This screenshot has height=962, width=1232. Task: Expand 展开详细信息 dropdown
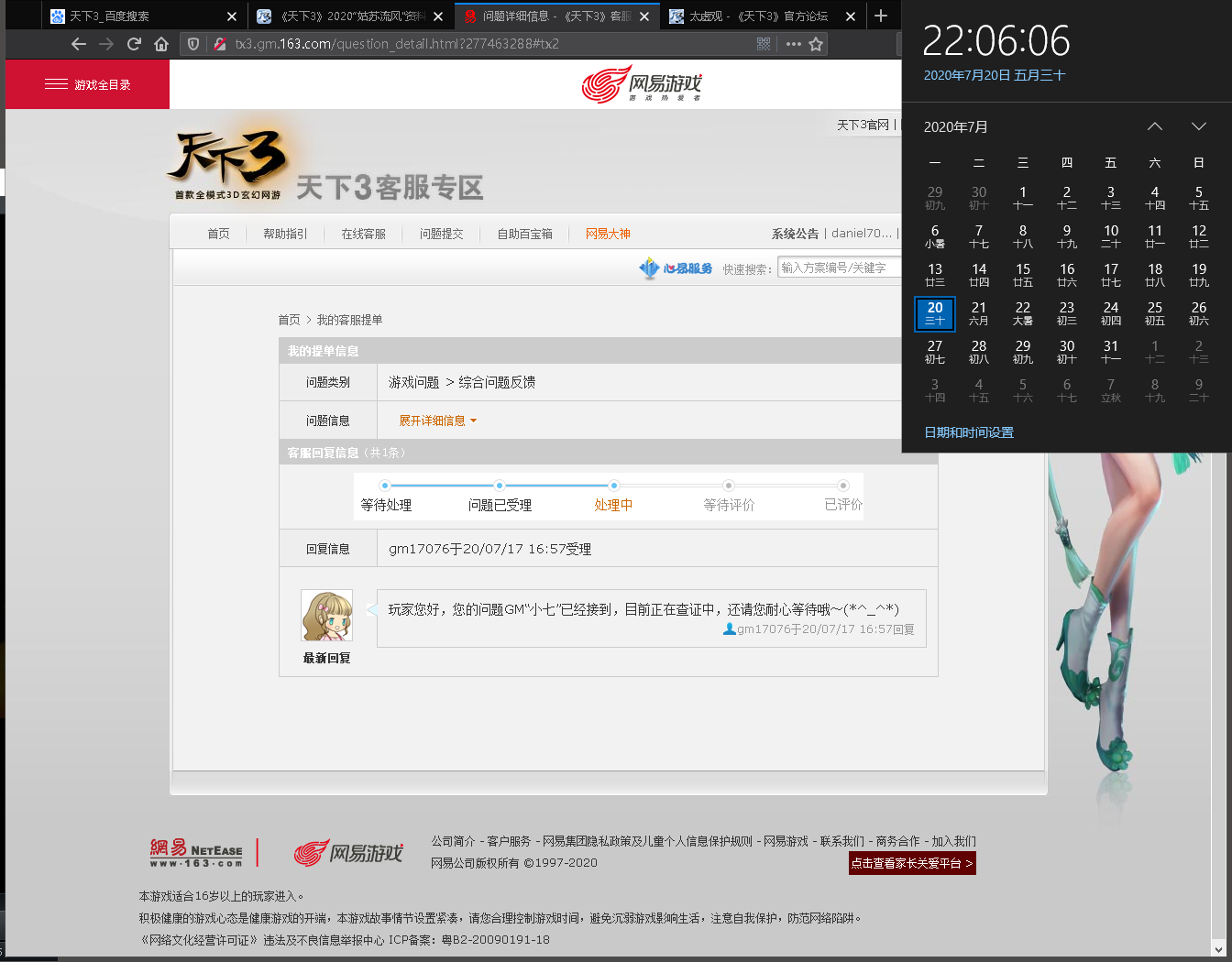(437, 421)
